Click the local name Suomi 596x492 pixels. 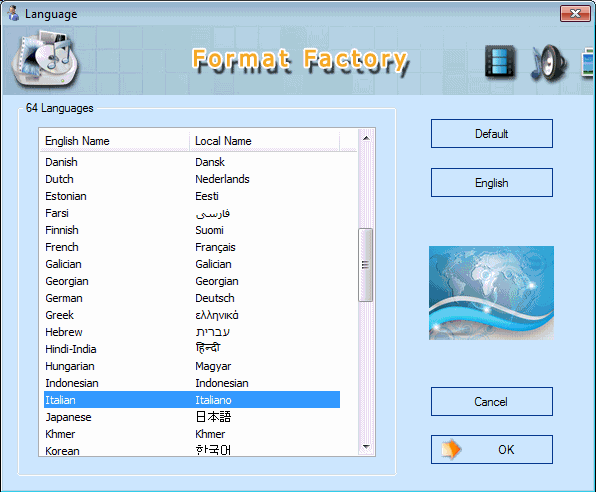[x=209, y=230]
